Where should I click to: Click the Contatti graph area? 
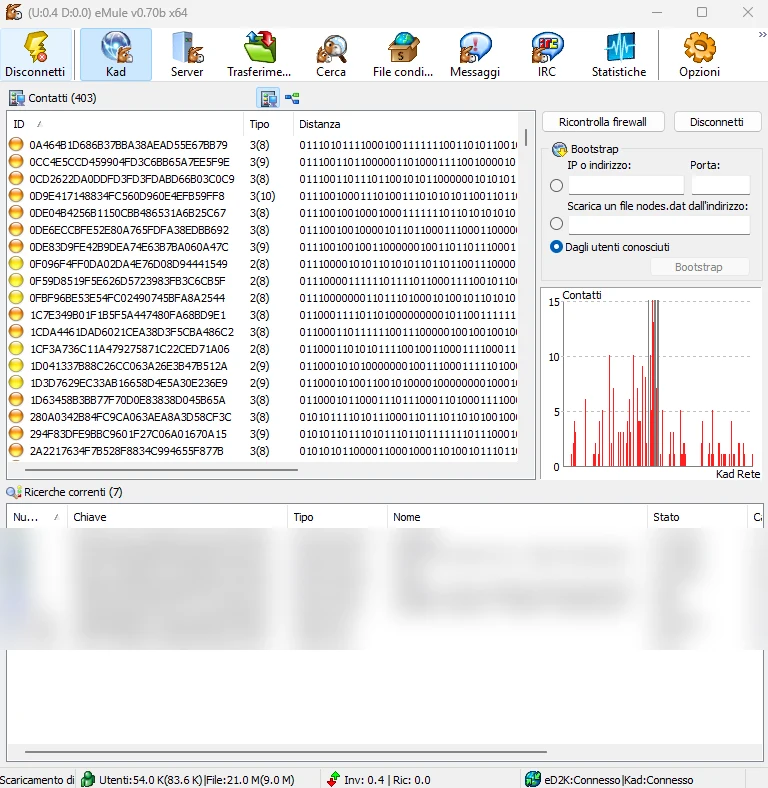pyautogui.click(x=651, y=383)
